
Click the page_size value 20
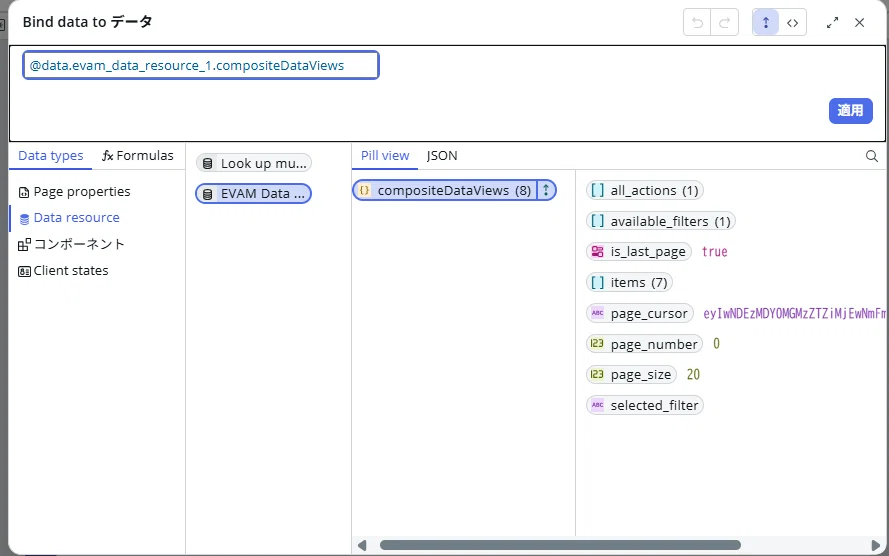coord(693,375)
